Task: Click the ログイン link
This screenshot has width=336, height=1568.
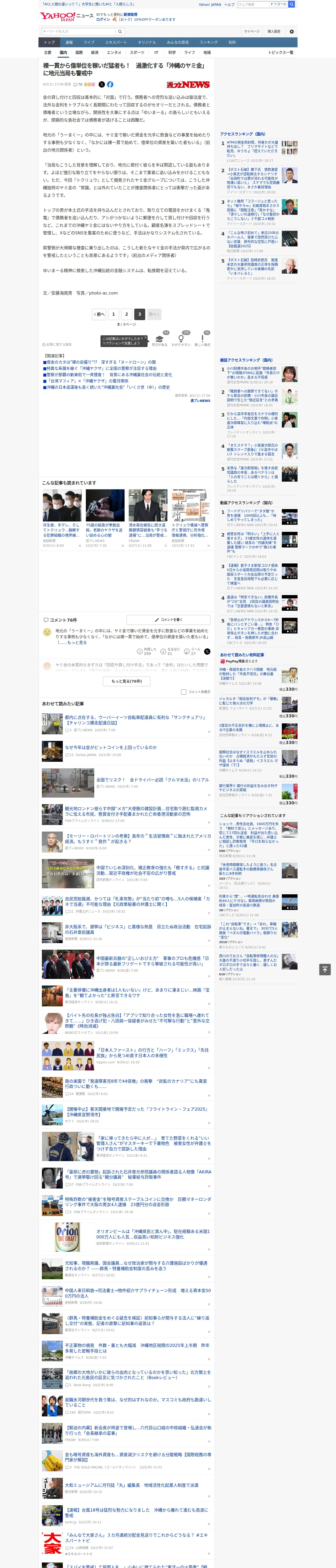Action: pyautogui.click(x=103, y=20)
